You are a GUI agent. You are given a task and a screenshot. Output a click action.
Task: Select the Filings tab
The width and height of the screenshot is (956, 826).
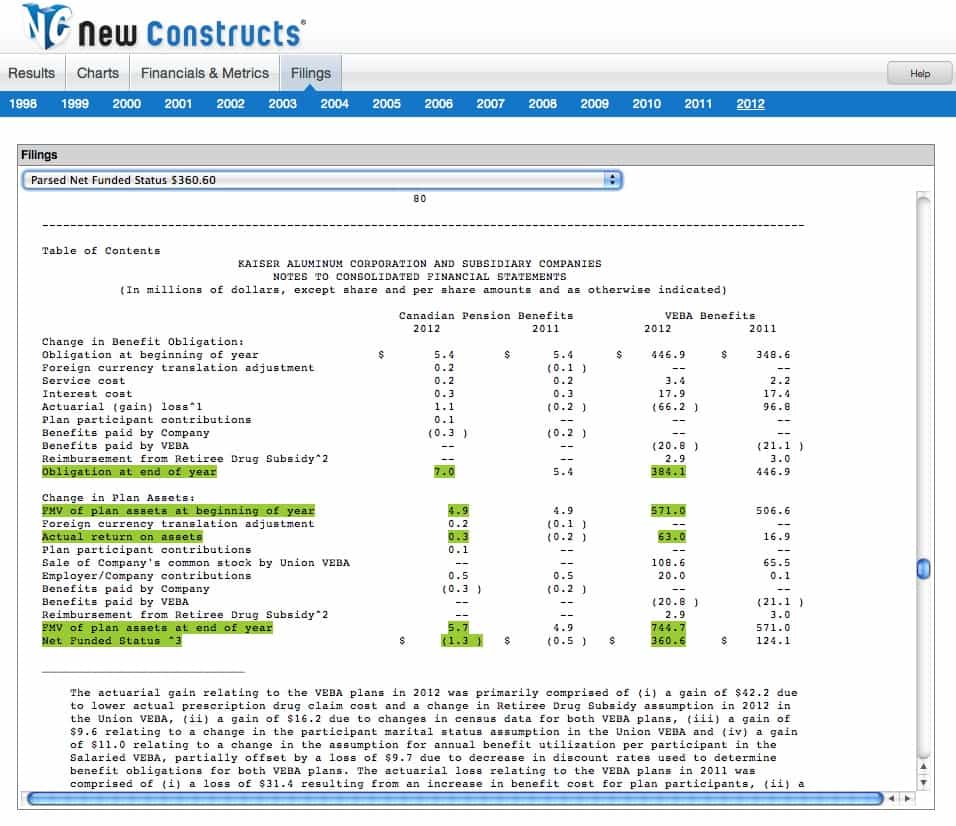click(311, 73)
